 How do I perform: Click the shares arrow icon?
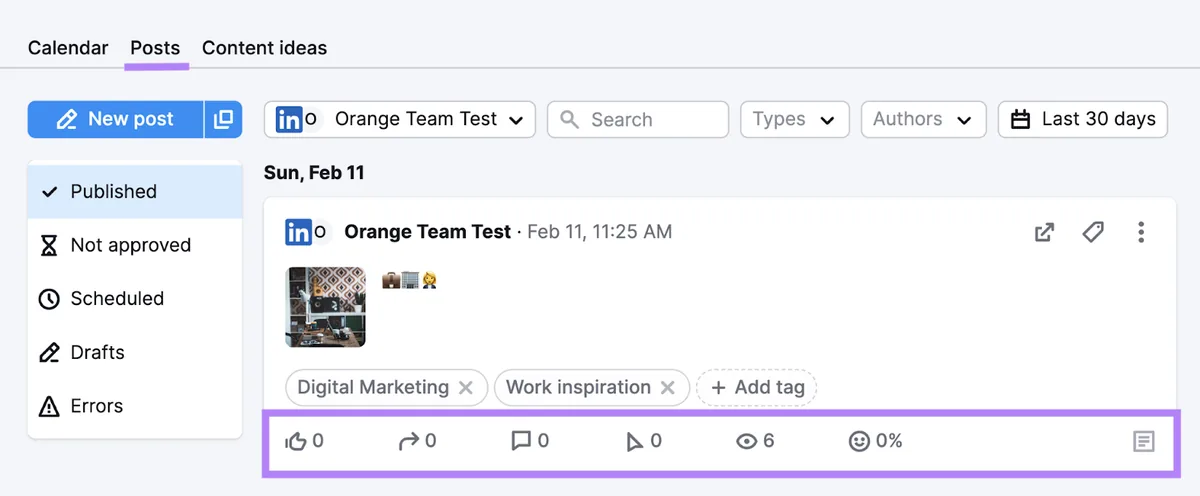[408, 441]
